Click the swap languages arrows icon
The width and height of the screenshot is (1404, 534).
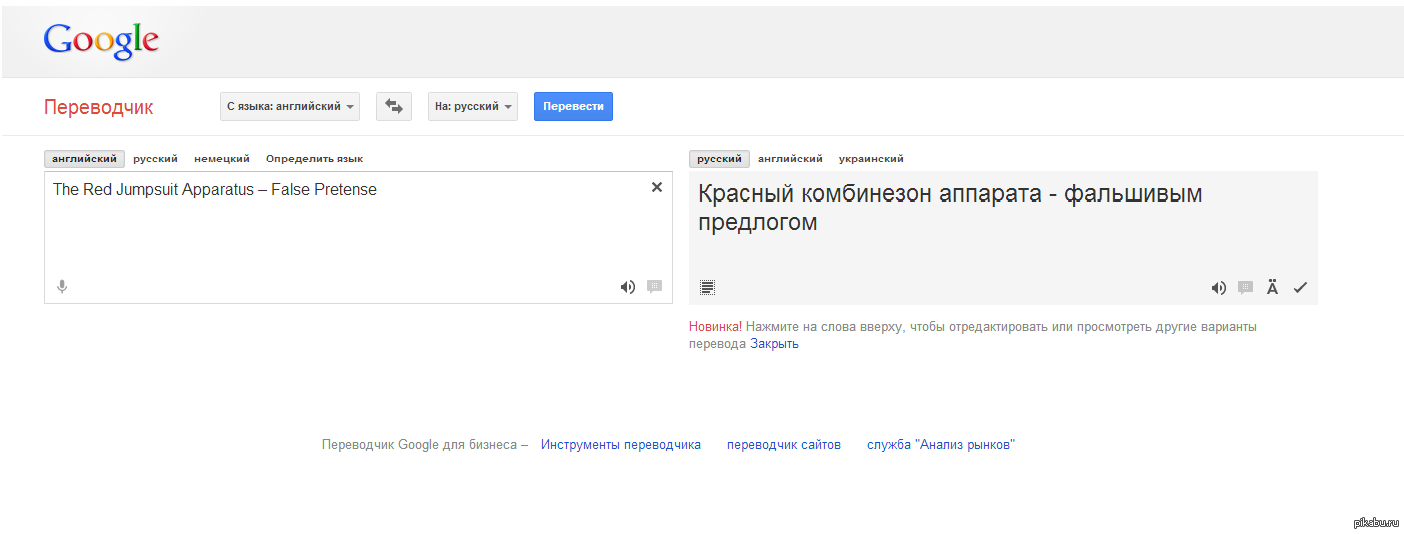[x=394, y=106]
